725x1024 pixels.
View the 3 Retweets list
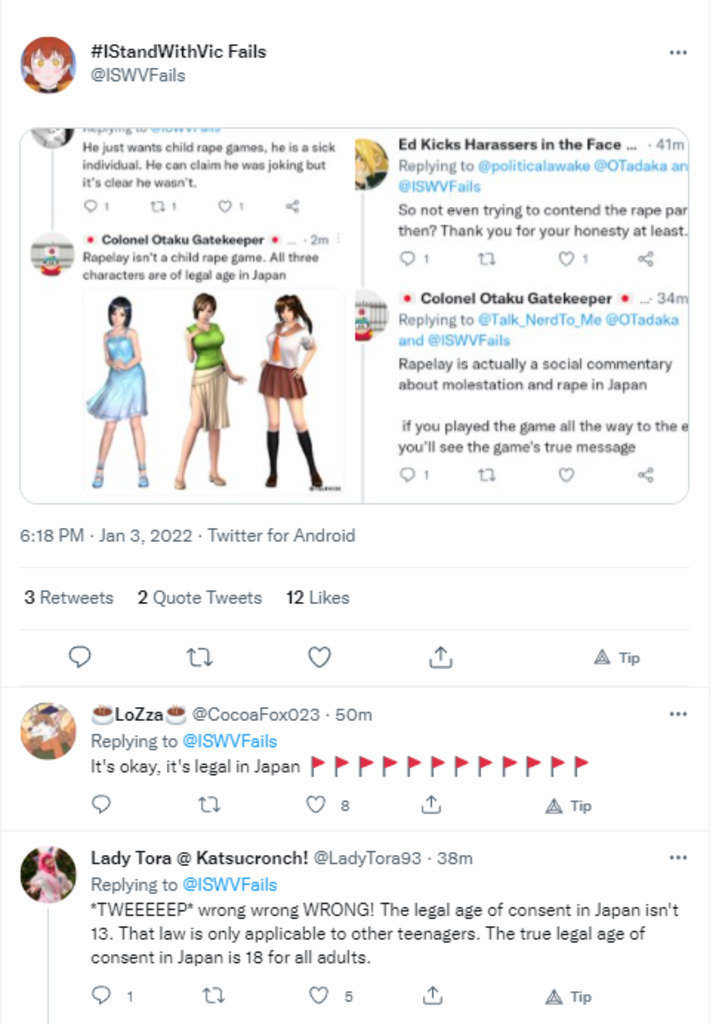pos(68,598)
